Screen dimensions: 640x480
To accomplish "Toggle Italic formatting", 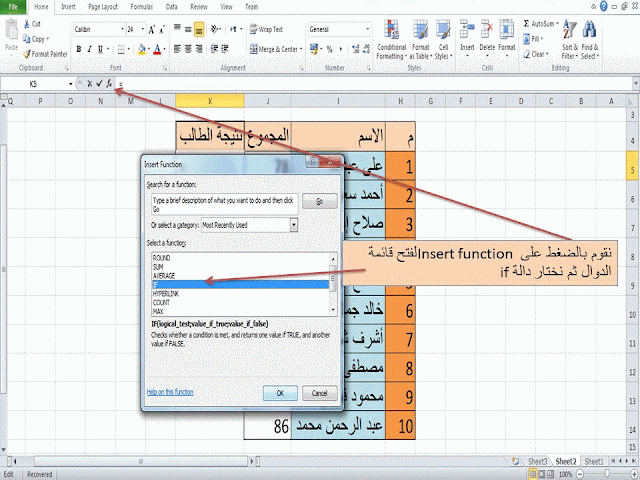I will [89, 49].
